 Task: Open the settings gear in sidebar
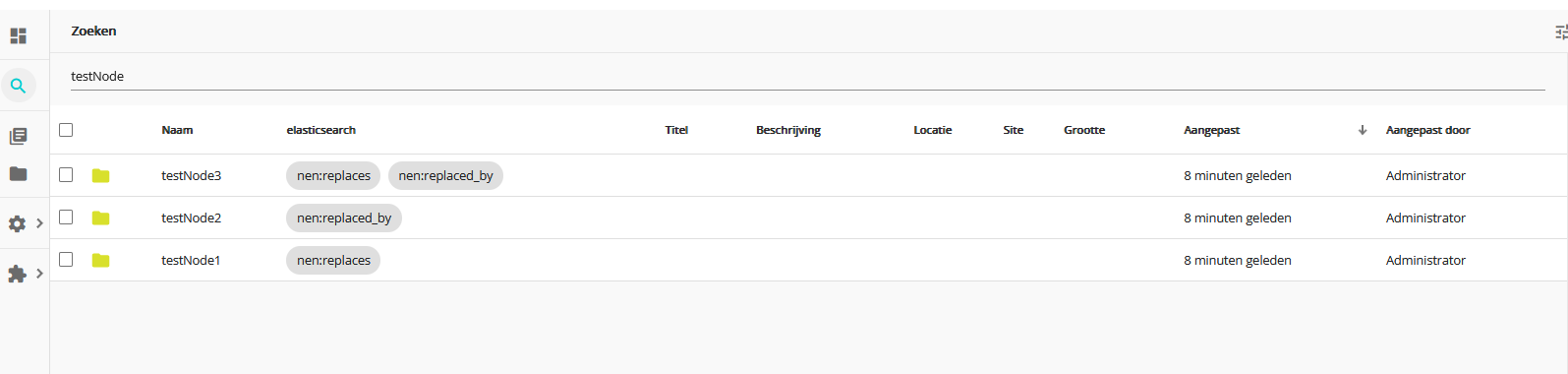point(17,223)
